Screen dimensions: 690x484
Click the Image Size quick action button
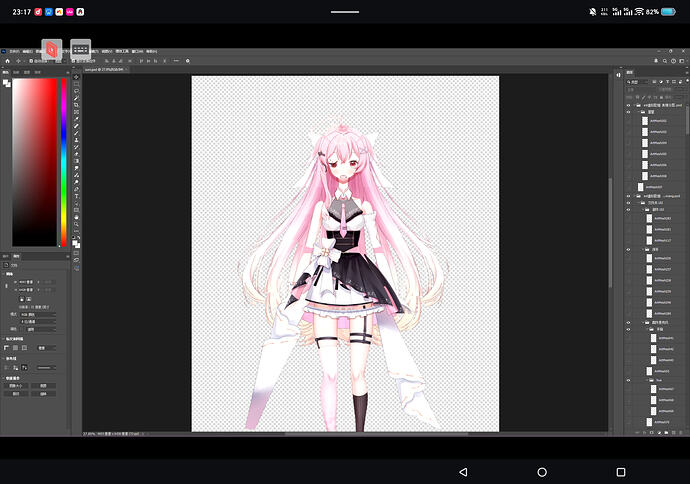pyautogui.click(x=16, y=385)
